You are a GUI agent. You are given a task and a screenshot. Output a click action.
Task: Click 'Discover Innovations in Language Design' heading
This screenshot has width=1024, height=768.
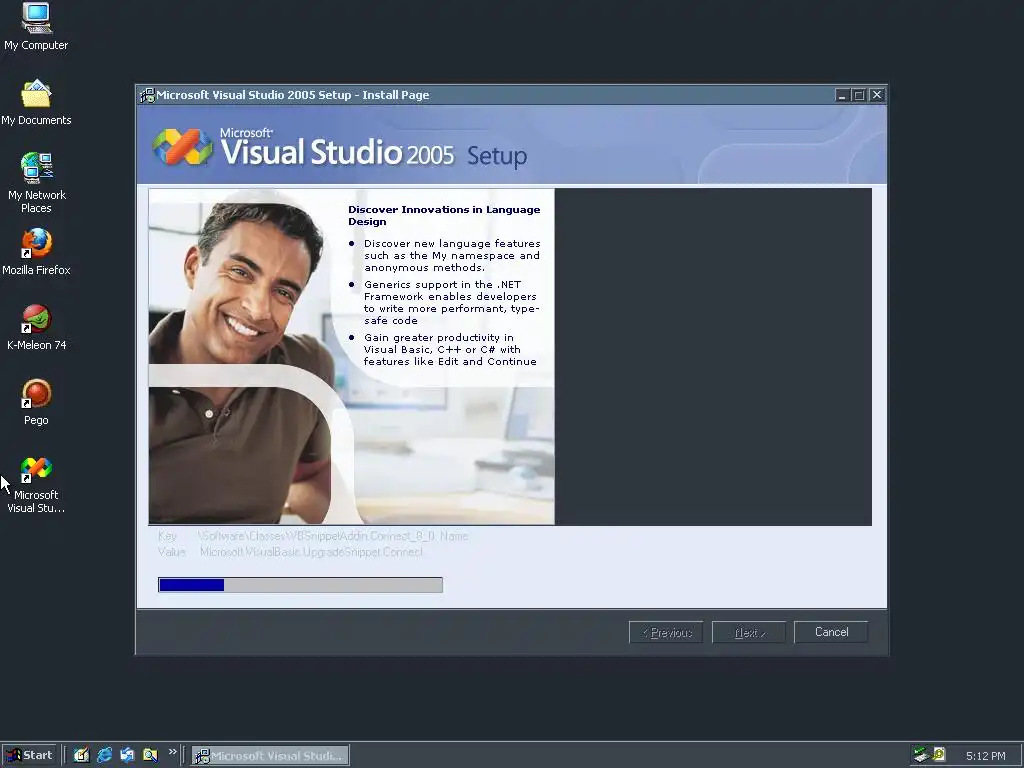[444, 216]
